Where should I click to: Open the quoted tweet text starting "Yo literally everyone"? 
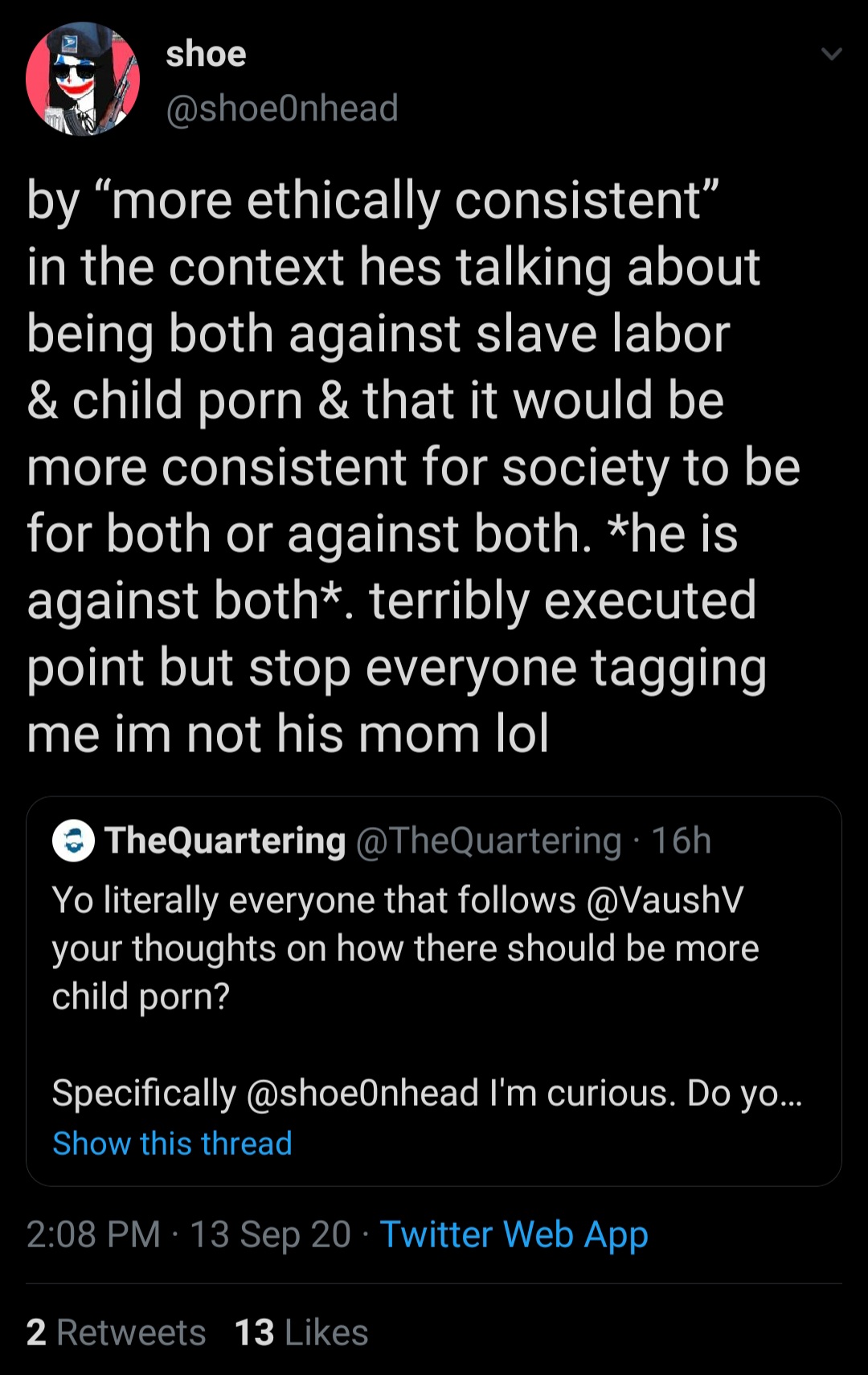[406, 948]
